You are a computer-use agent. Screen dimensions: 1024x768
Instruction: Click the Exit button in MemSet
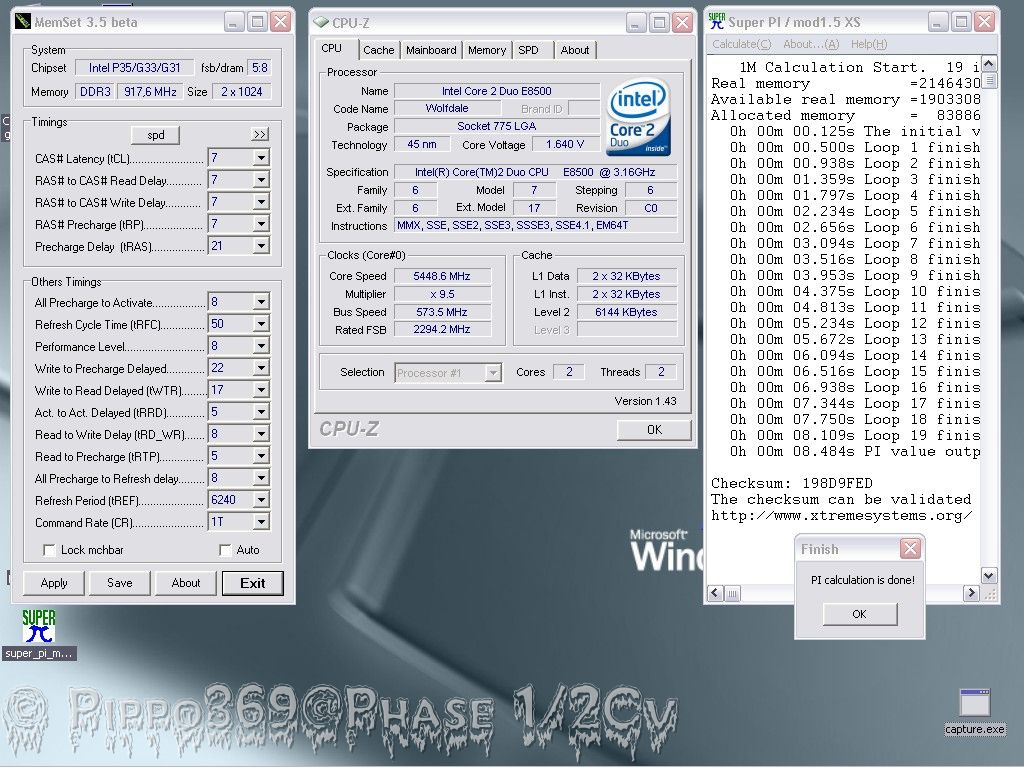(x=253, y=583)
